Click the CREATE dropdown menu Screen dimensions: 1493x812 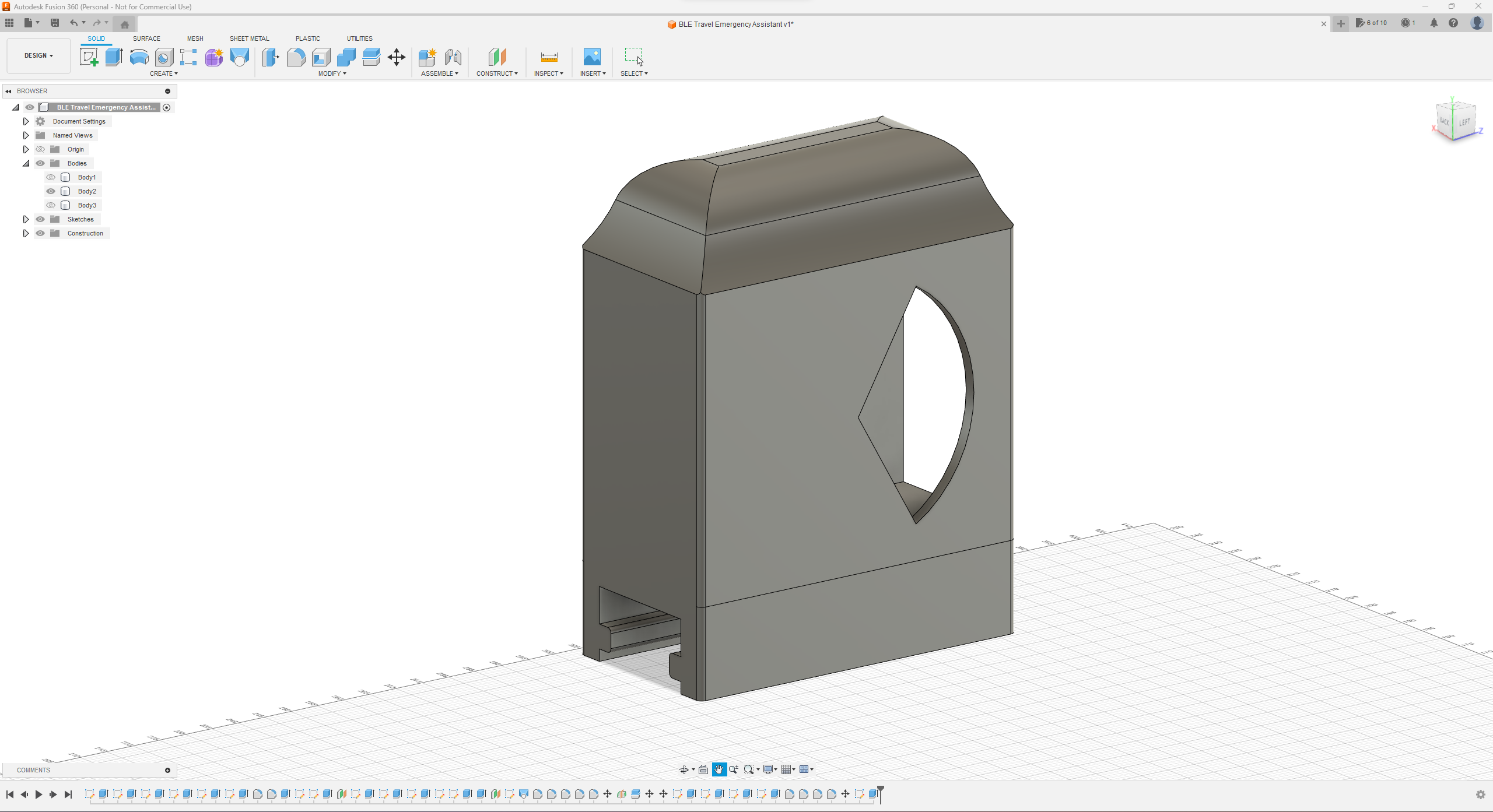[162, 73]
